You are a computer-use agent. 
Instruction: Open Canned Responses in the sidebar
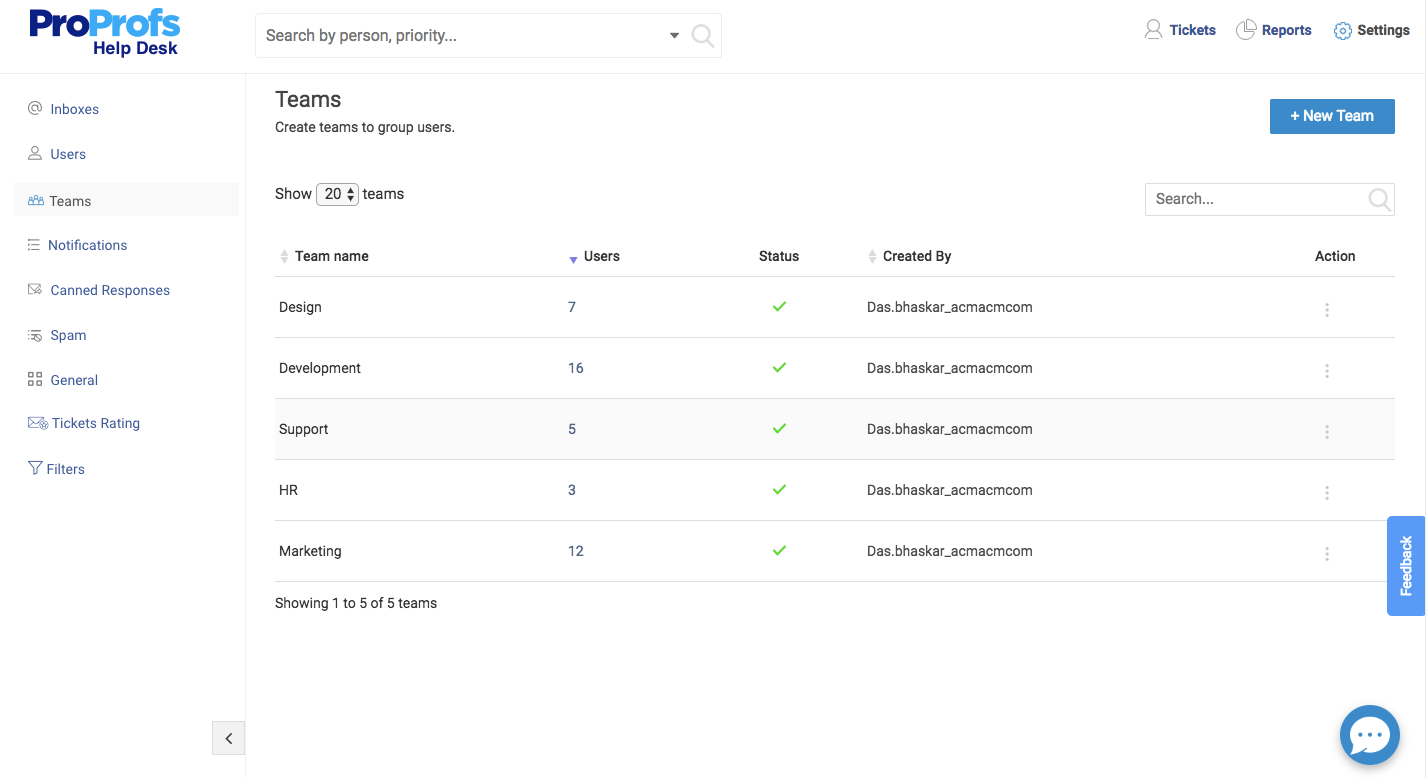[x=110, y=290]
